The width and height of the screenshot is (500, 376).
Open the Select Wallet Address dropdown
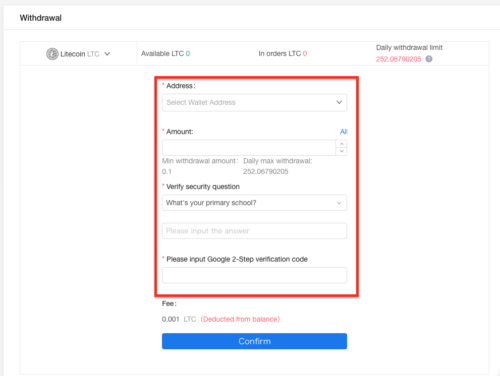click(x=254, y=102)
